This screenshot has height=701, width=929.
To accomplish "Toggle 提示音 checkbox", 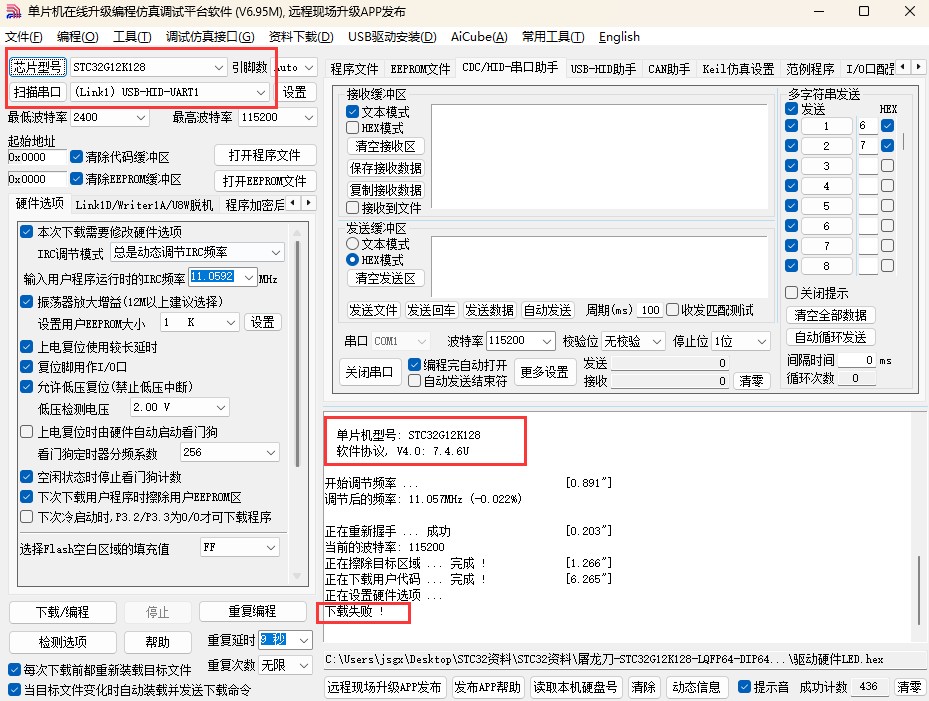I will 745,687.
